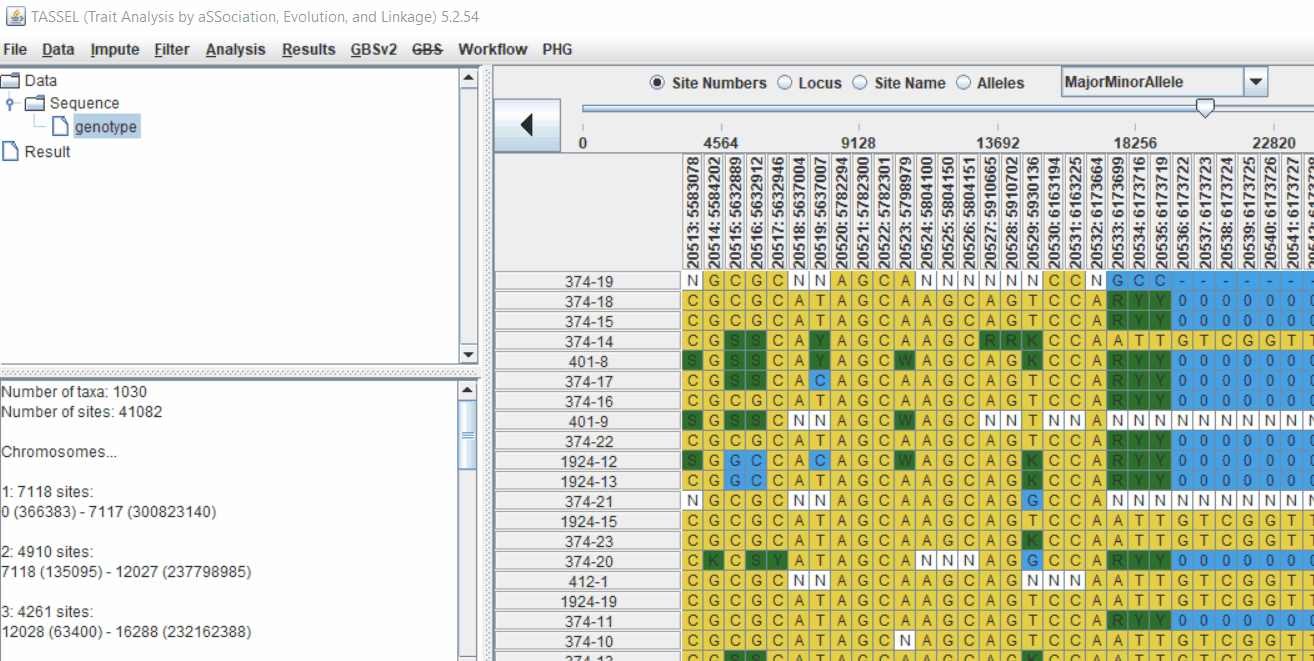Click column header 20513: 5583078
1314x661 pixels.
point(692,211)
